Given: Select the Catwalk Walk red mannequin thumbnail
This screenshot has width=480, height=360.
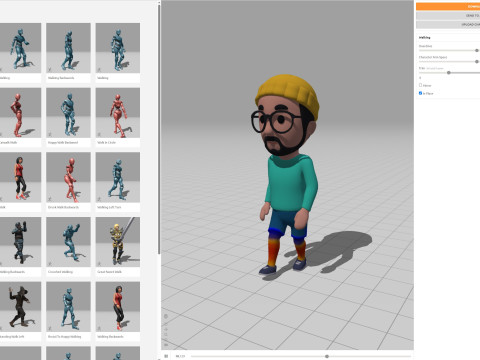Looking at the screenshot, I should pos(20,113).
